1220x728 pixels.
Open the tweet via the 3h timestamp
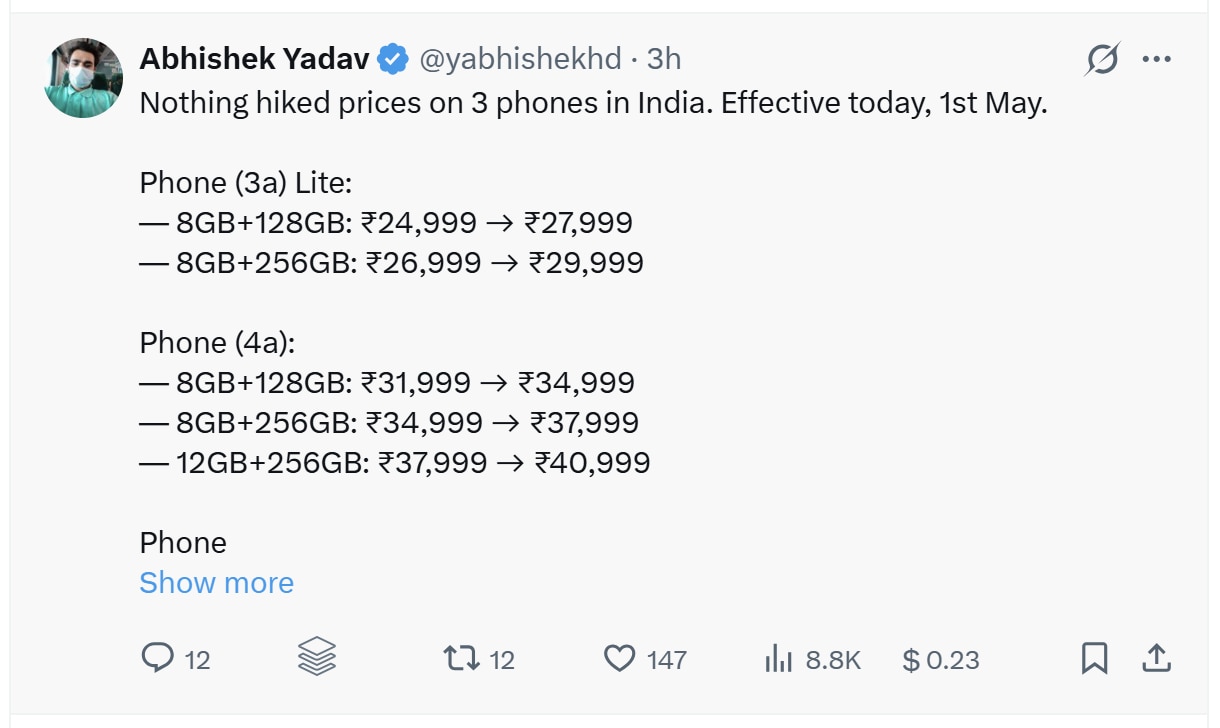[x=664, y=59]
